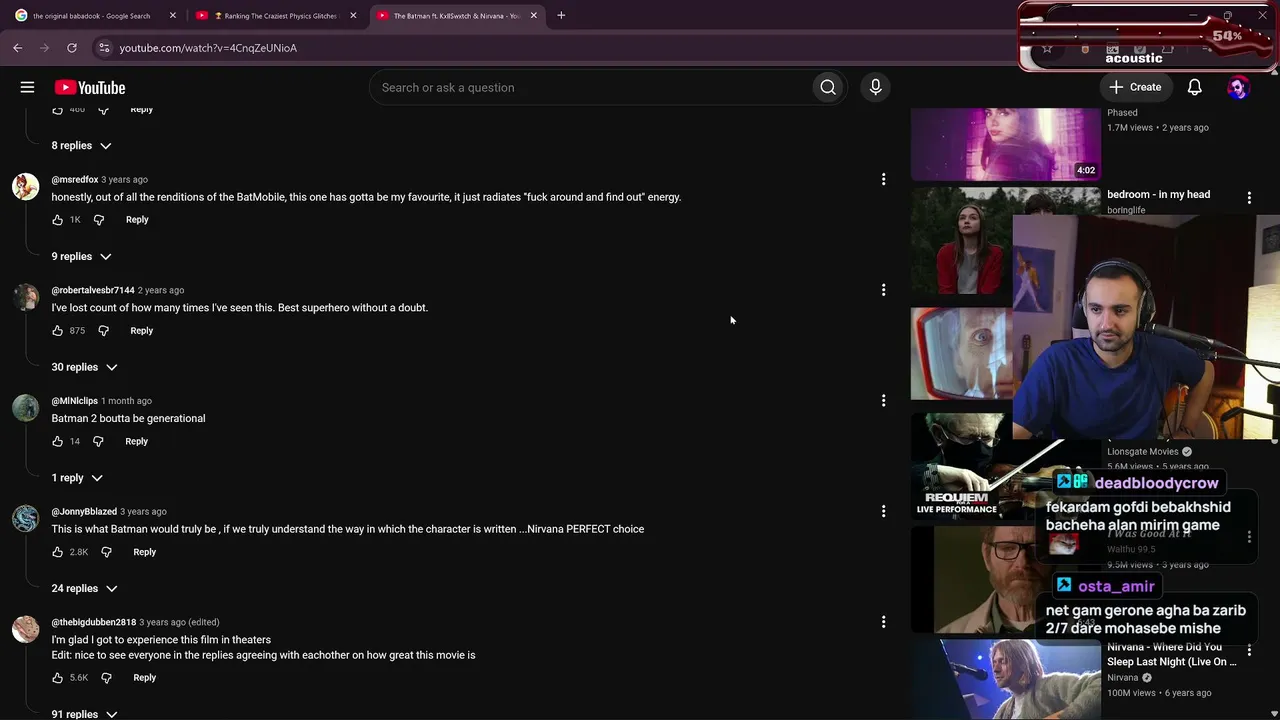Open the Requiem Live Performance thumbnail
The image size is (1280, 720).
(x=960, y=465)
